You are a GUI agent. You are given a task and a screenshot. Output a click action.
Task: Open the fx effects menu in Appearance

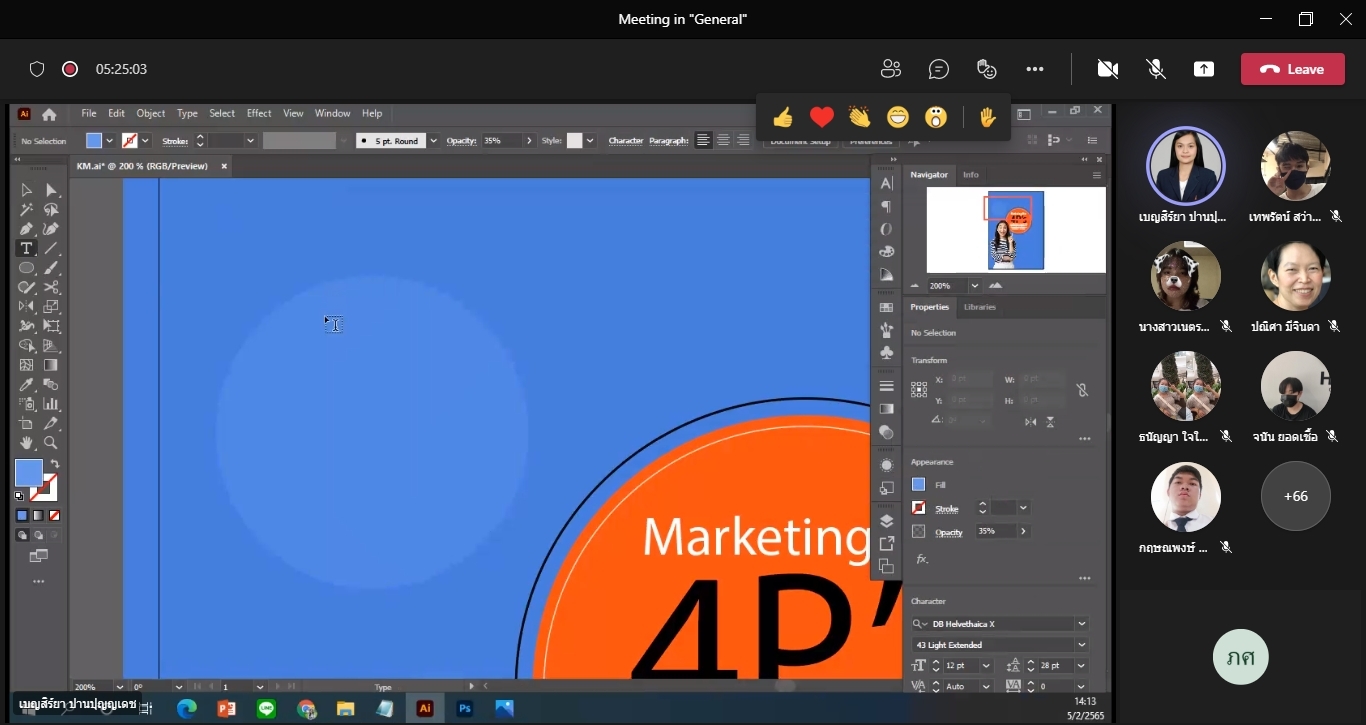tap(921, 558)
